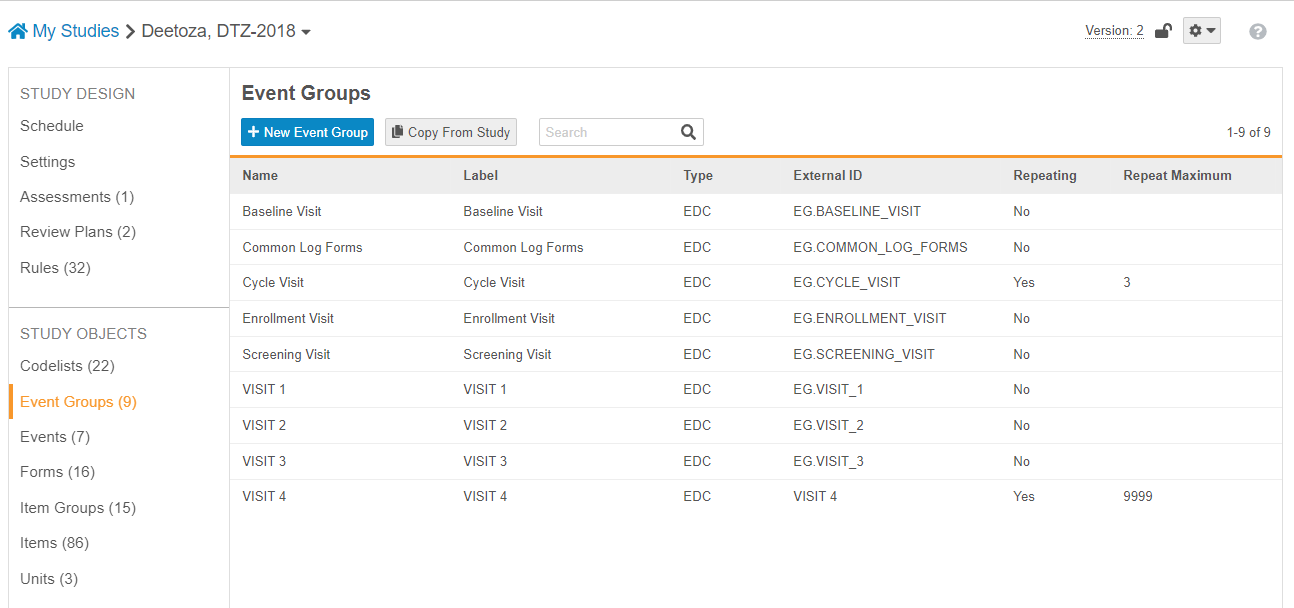Open Forms (16) from the sidebar
1294x608 pixels.
pos(57,472)
